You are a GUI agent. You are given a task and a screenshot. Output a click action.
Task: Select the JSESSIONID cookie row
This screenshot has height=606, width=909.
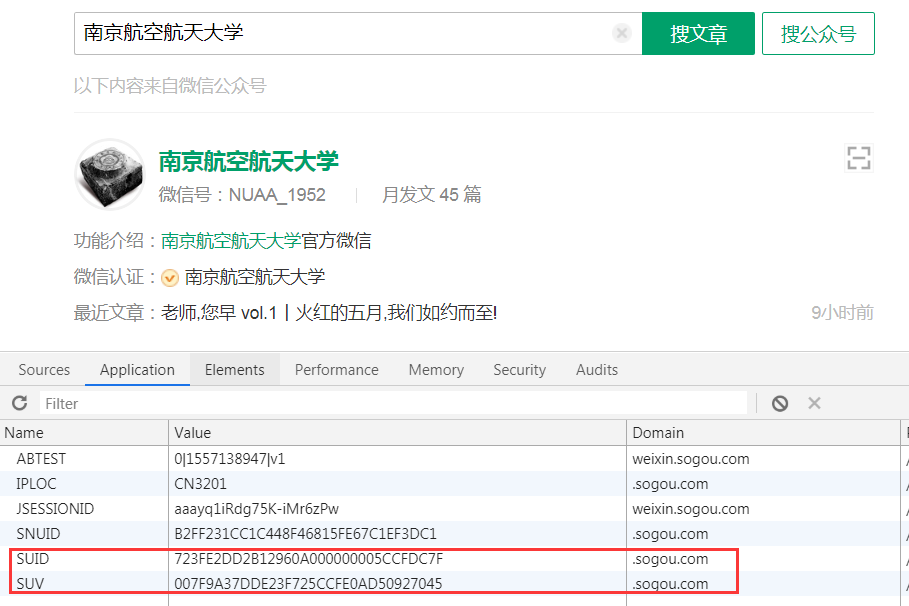[454, 509]
